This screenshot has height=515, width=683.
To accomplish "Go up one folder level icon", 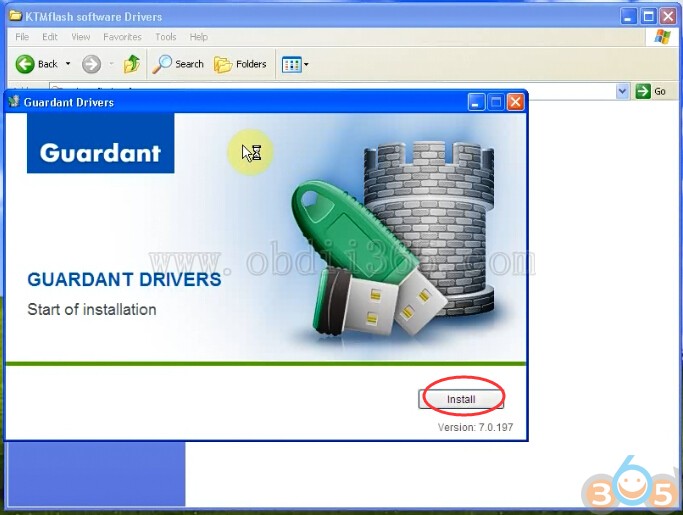I will click(x=132, y=64).
